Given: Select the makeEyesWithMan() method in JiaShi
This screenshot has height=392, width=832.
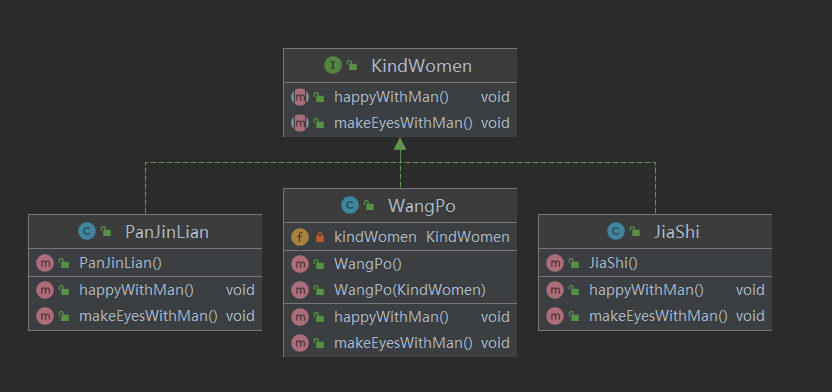Looking at the screenshot, I should tap(655, 316).
